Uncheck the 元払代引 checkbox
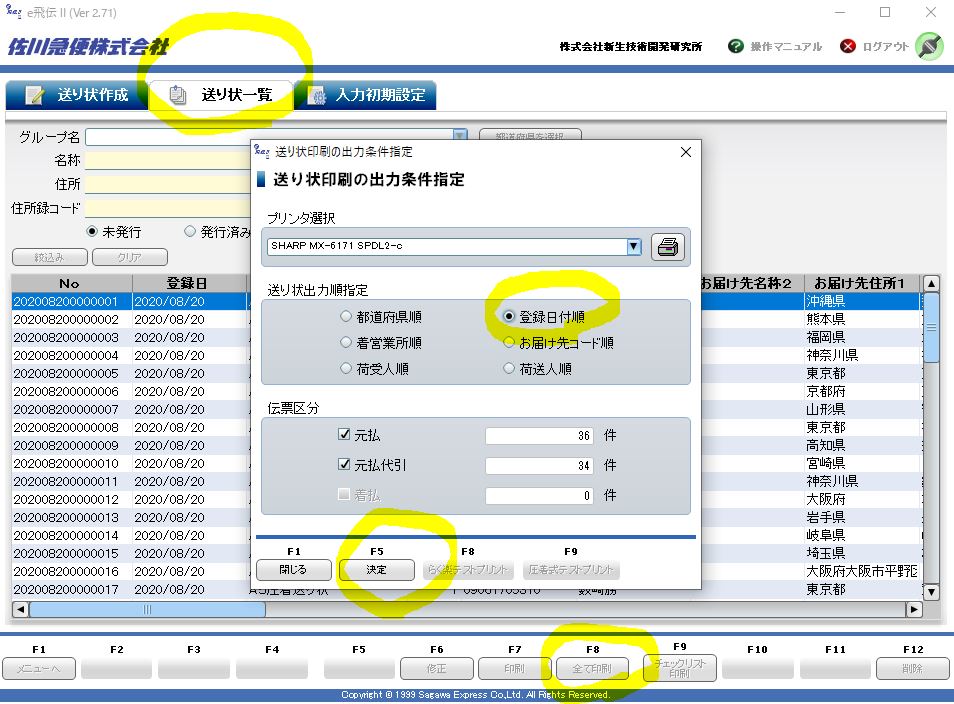 pyautogui.click(x=344, y=465)
